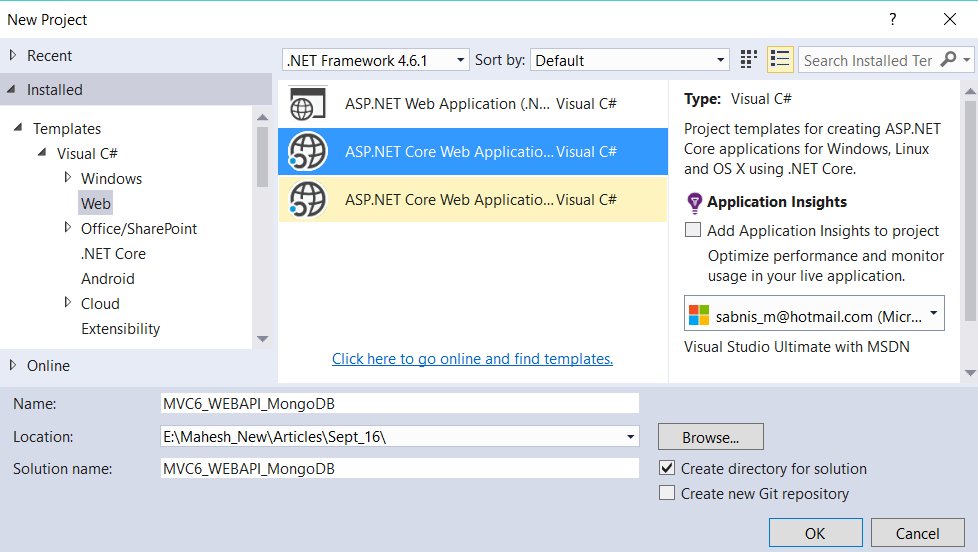Open the sabnis_m@hotmail.com account dropdown
978x552 pixels.
point(814,313)
